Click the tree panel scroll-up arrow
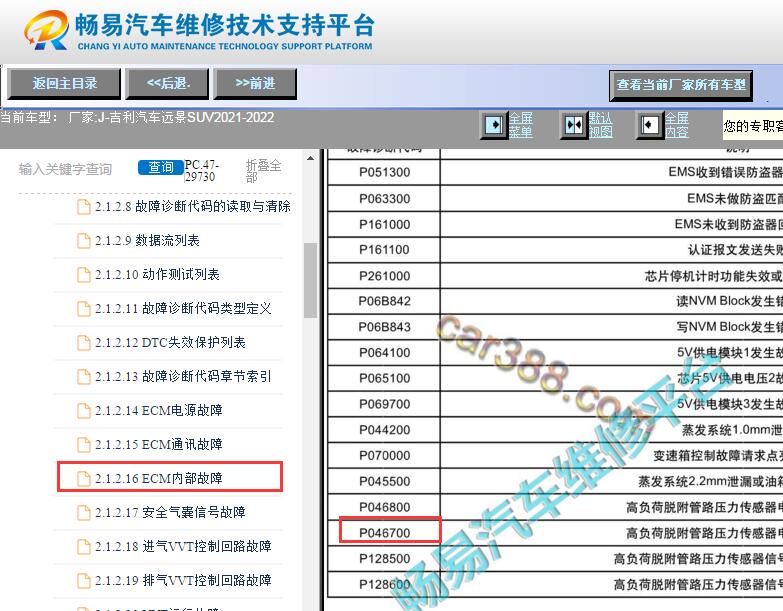The image size is (783, 611). coord(310,158)
